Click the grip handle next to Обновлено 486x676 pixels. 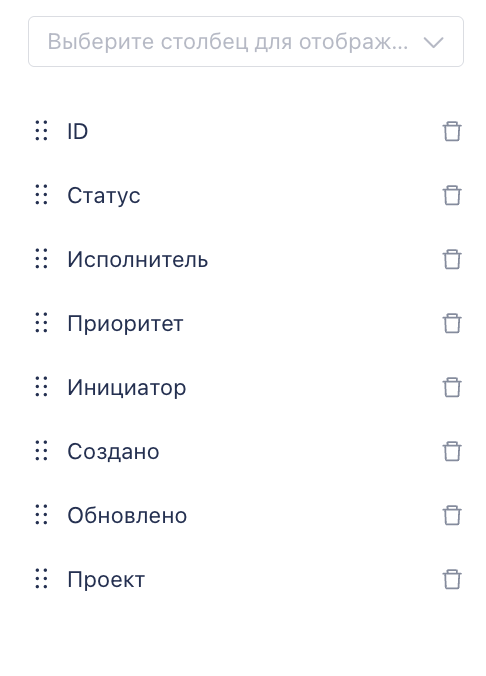pyautogui.click(x=41, y=514)
